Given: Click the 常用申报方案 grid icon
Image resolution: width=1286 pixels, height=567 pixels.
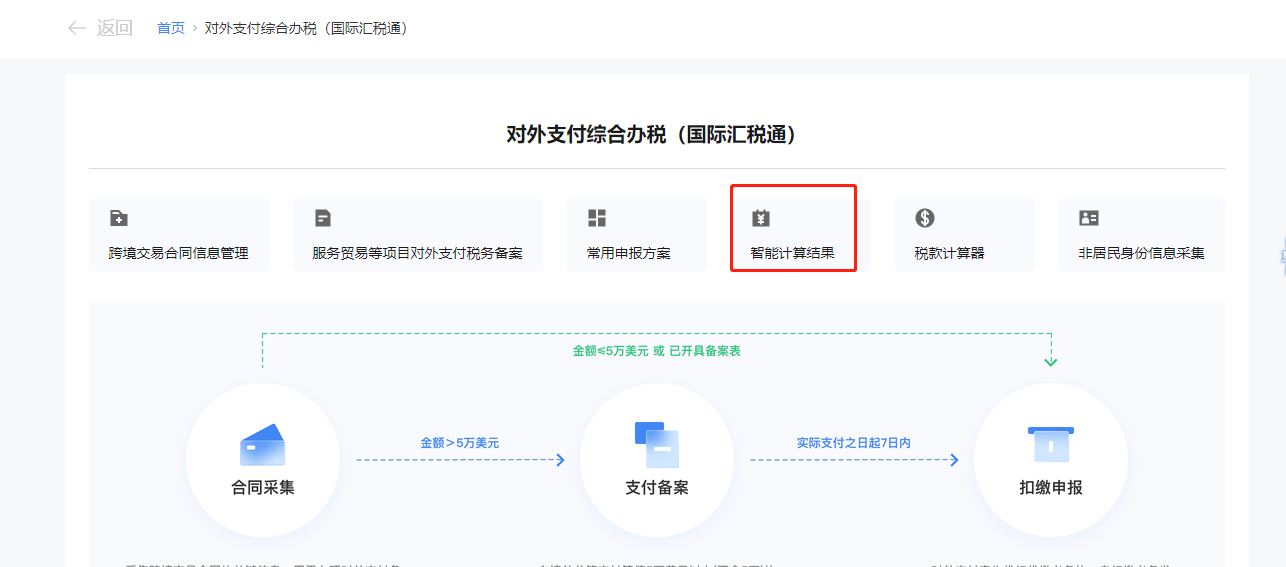Looking at the screenshot, I should [597, 218].
